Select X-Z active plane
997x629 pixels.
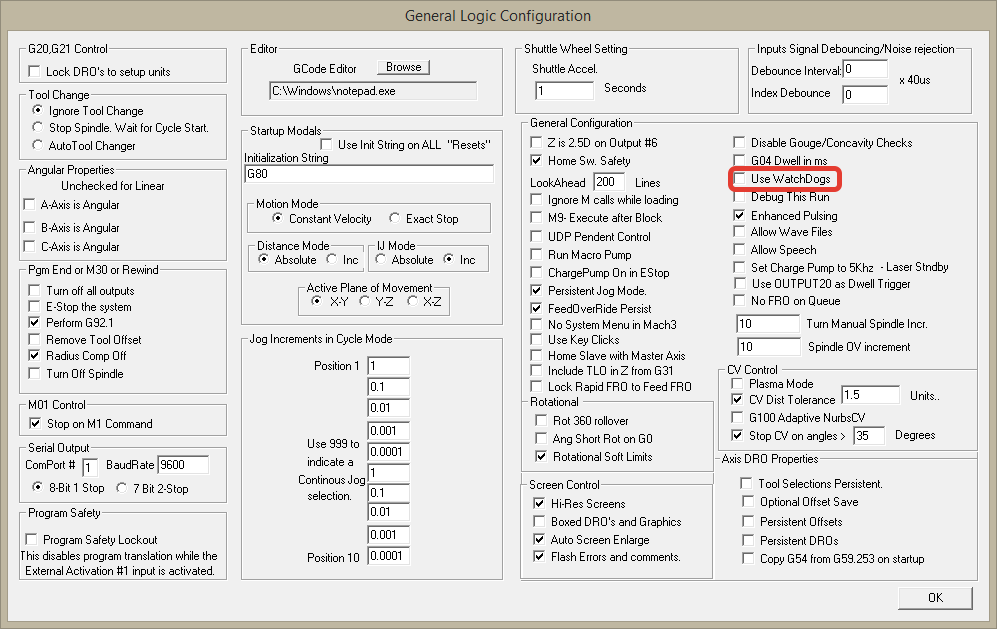(412, 301)
